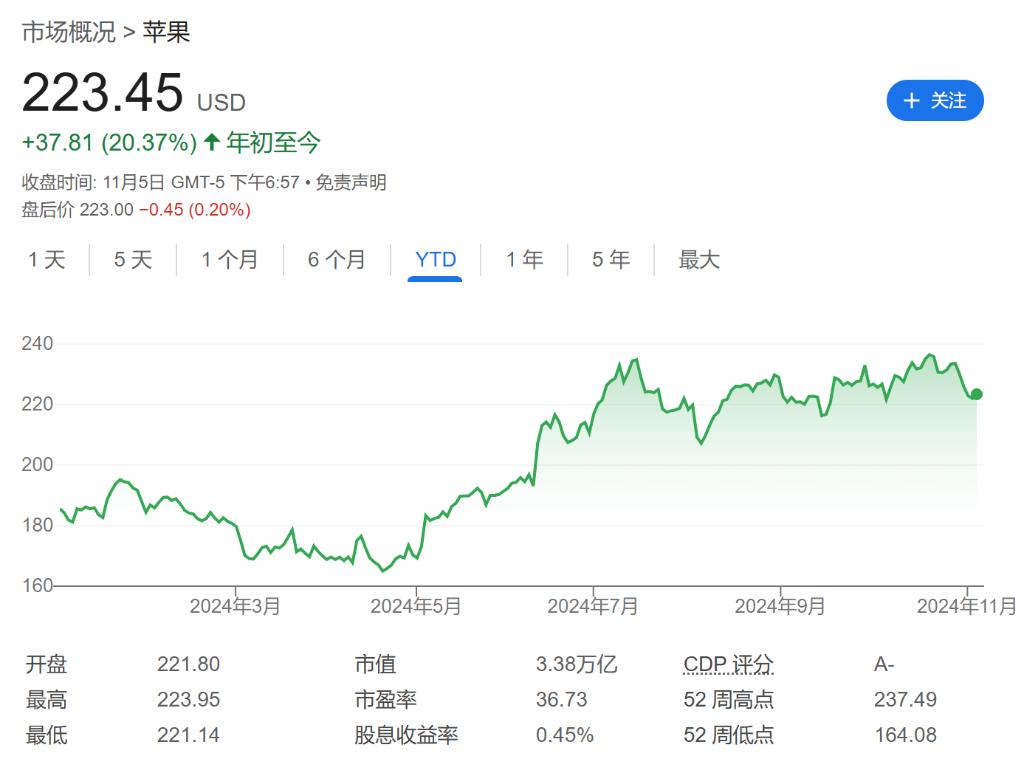Click the 最低 label
Viewport: 1024px width, 769px height.
pos(46,735)
